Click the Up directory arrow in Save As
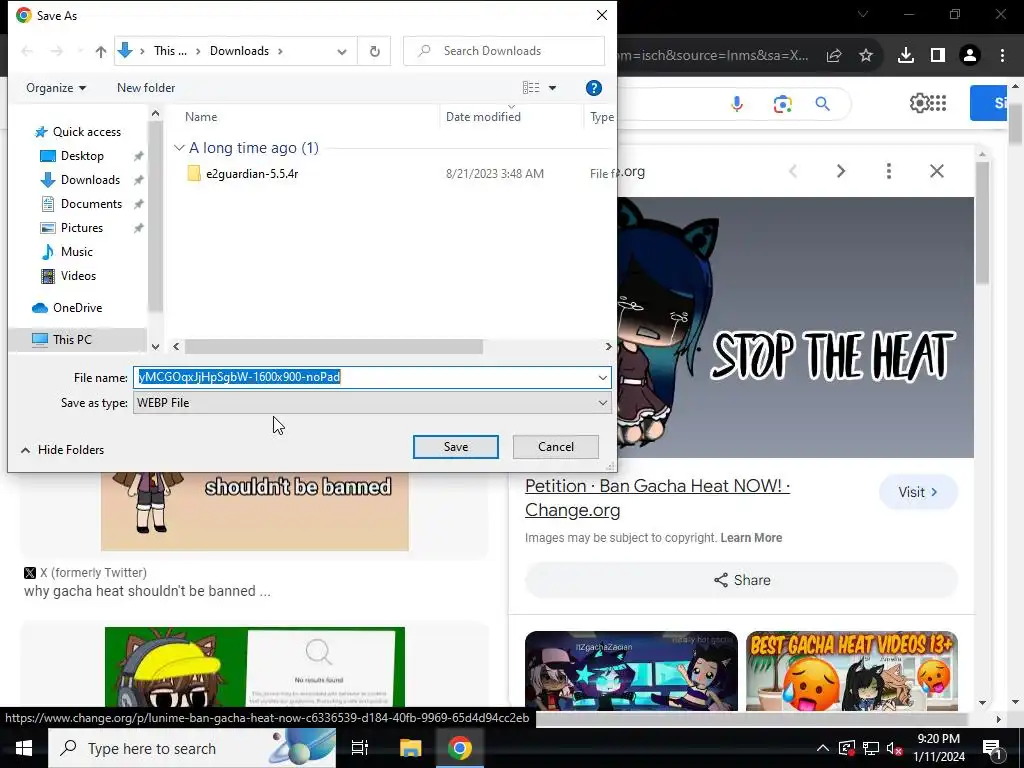The image size is (1024, 768). (101, 51)
